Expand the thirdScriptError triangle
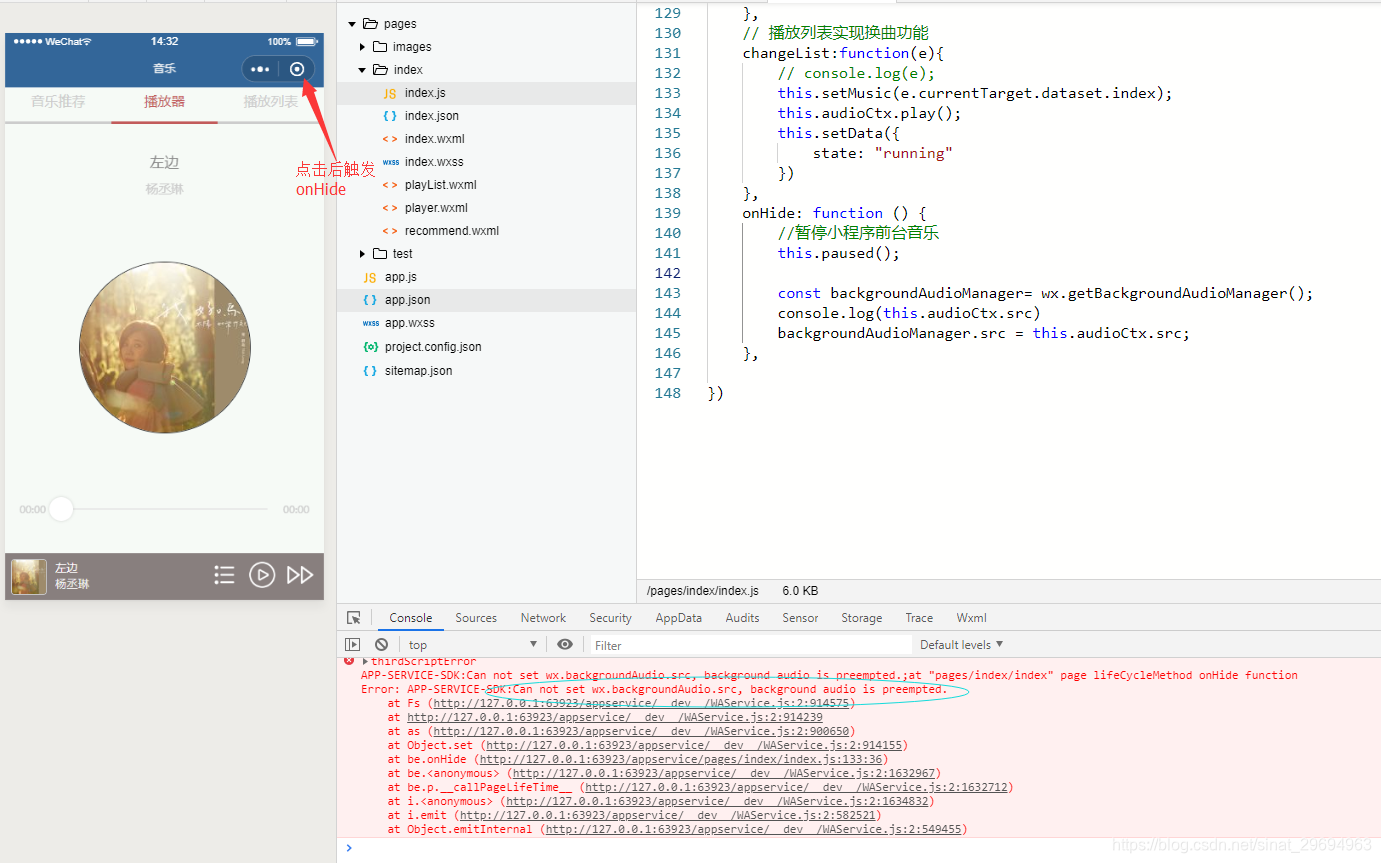This screenshot has height=863, width=1381. [x=366, y=661]
